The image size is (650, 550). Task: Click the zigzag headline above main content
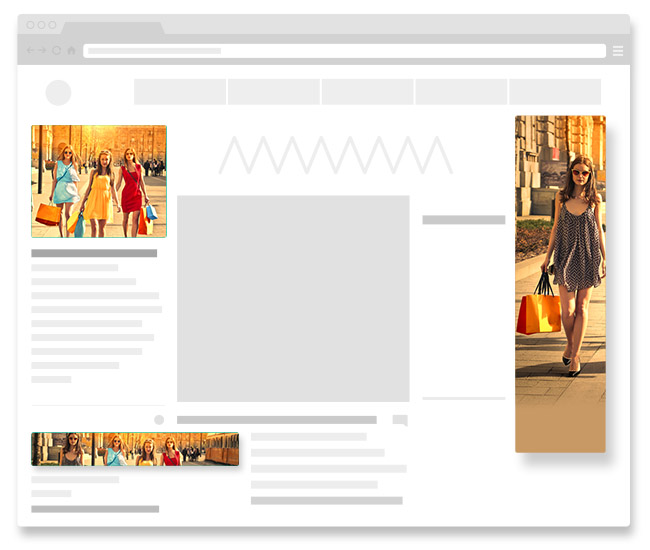[335, 155]
